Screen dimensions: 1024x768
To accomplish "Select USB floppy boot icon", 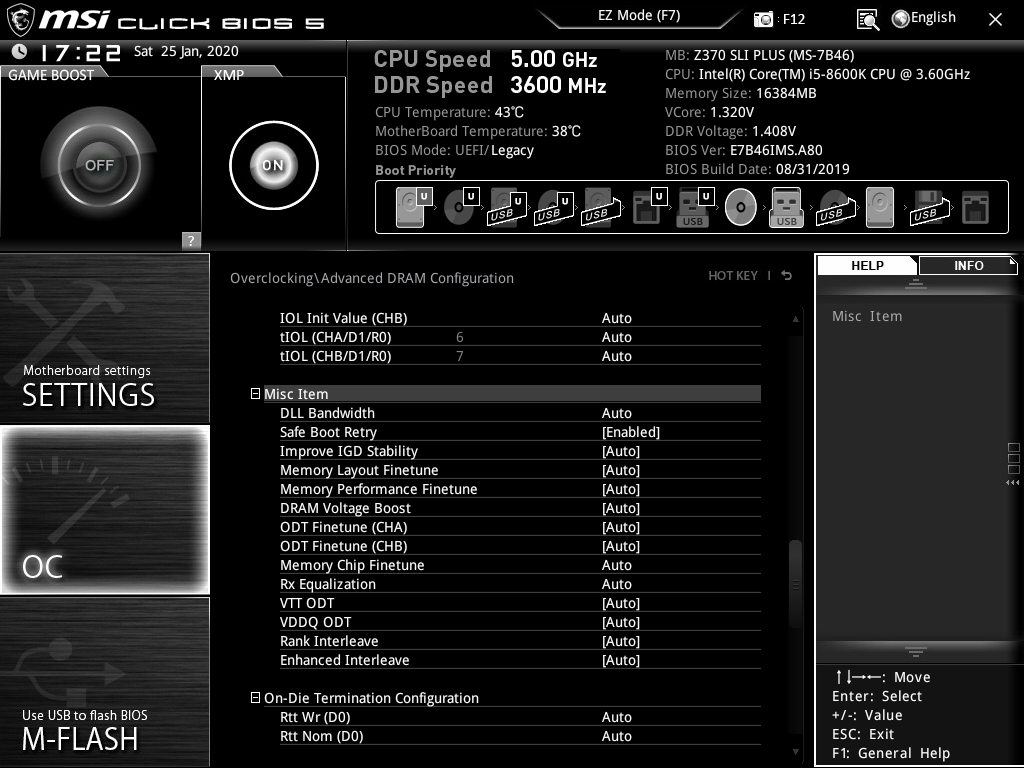I will (929, 207).
